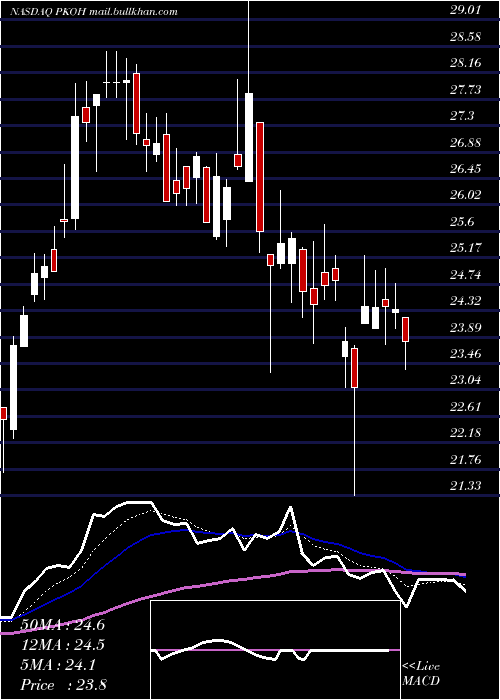Click the 23.46 price axis label
This screenshot has height=700, width=500.
pyautogui.click(x=465, y=354)
